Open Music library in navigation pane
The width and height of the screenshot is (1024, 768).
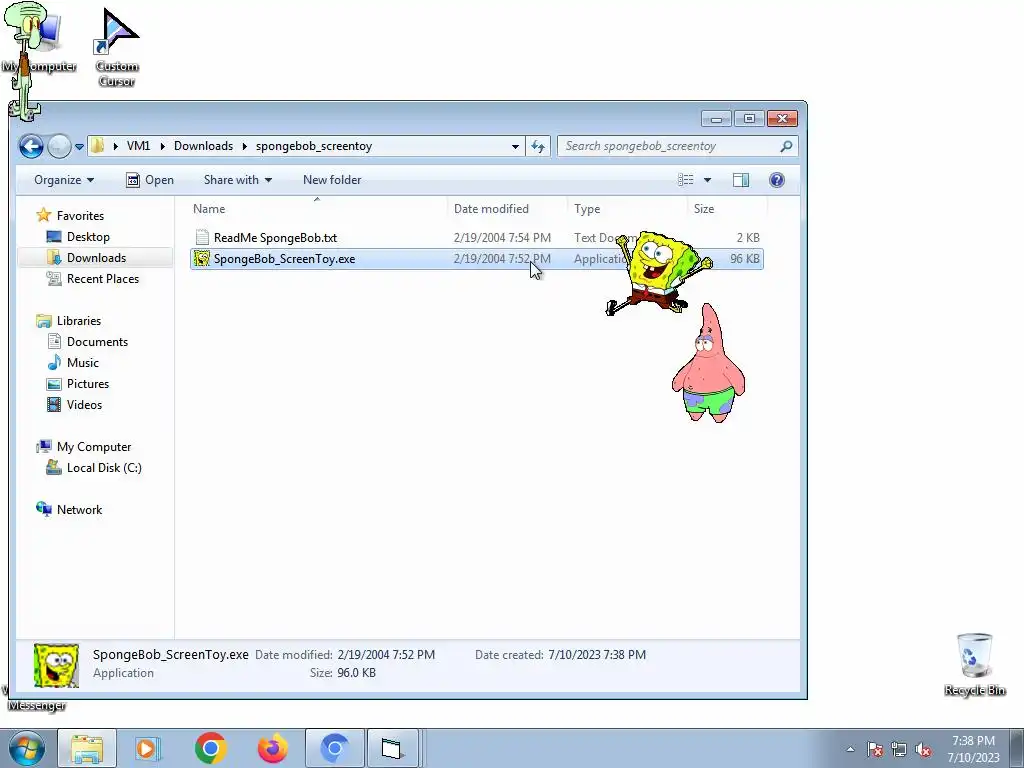(x=73, y=362)
